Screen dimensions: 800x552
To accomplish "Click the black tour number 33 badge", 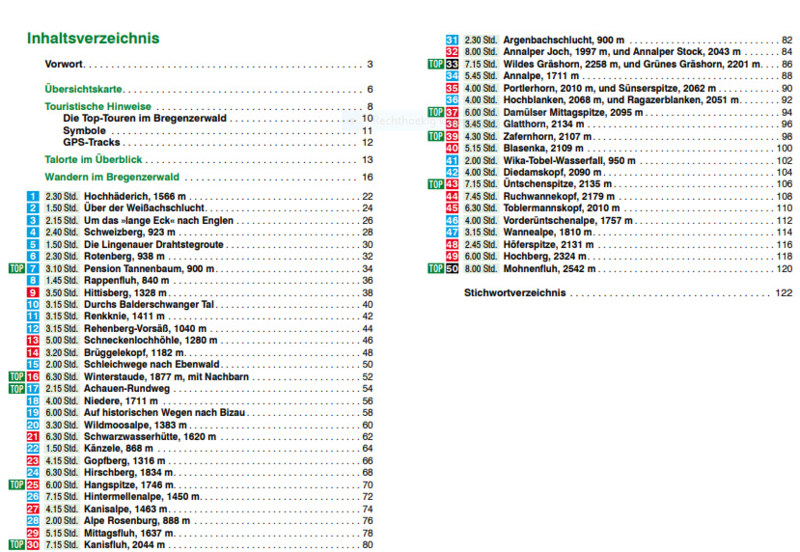I will pyautogui.click(x=452, y=64).
